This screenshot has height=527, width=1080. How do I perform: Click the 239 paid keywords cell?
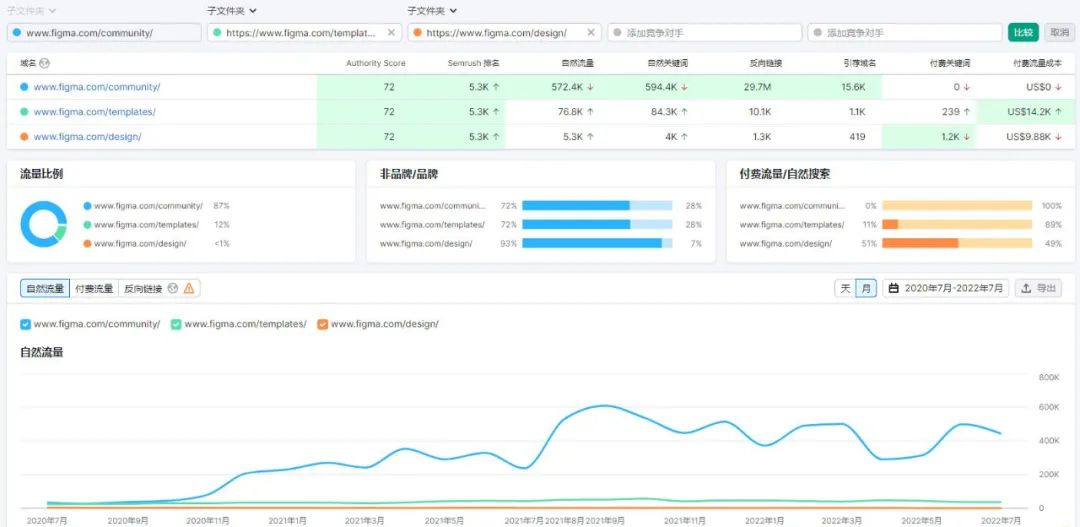point(951,112)
